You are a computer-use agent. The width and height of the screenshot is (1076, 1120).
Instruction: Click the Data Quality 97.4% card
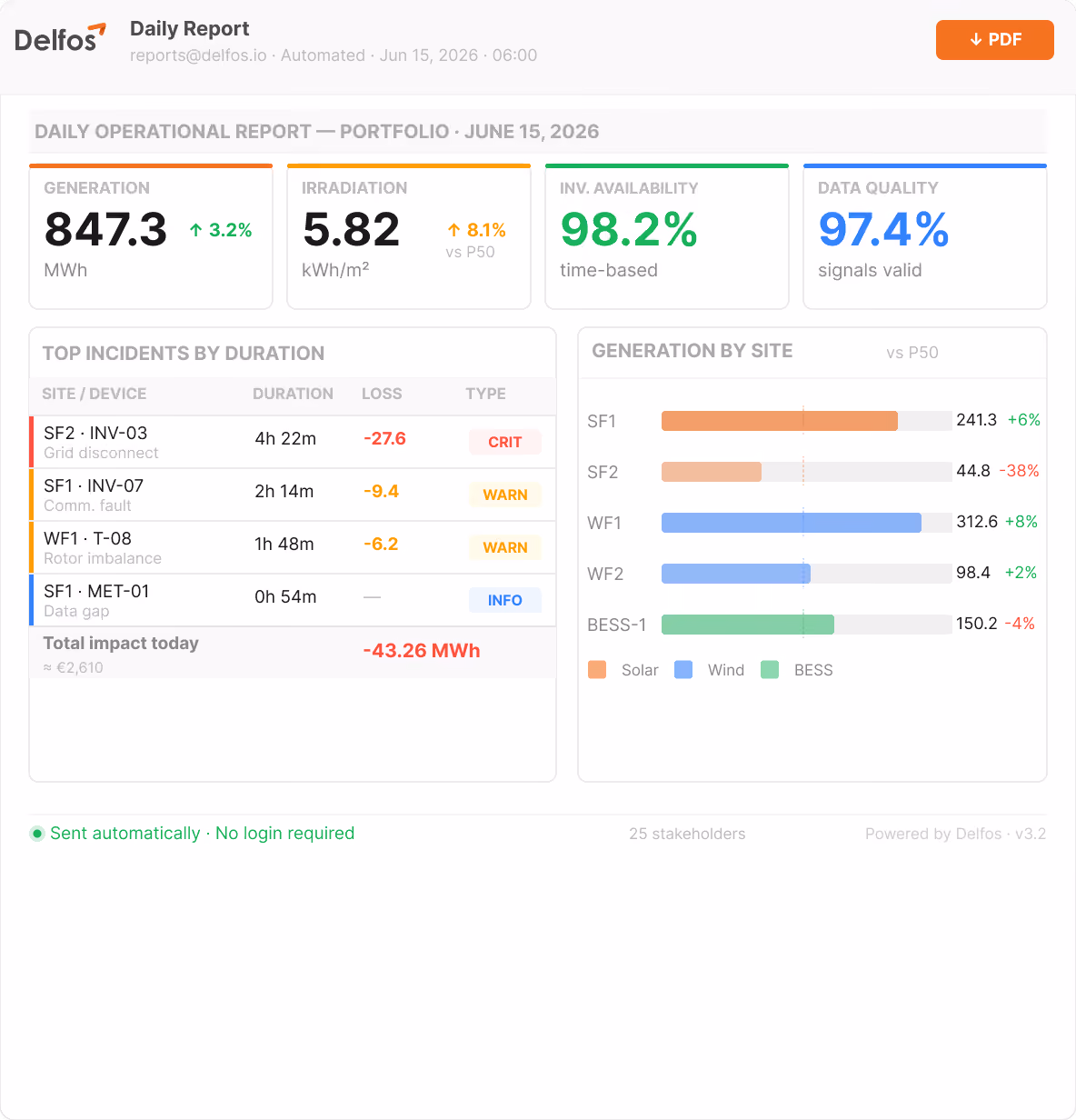tap(925, 236)
